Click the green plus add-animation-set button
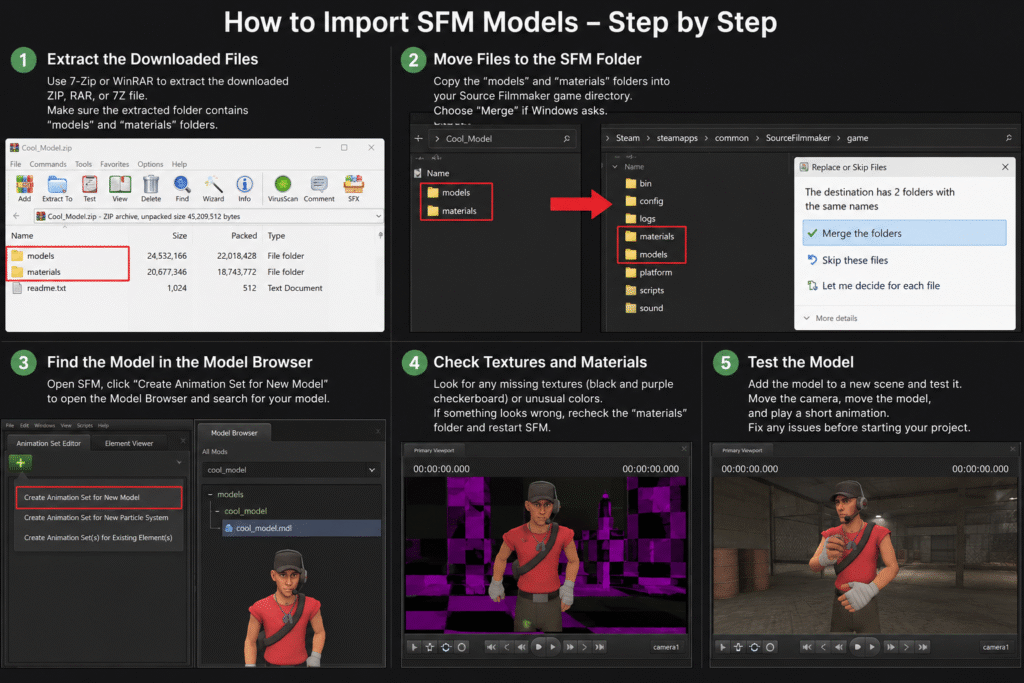The width and height of the screenshot is (1024, 683). [21, 463]
